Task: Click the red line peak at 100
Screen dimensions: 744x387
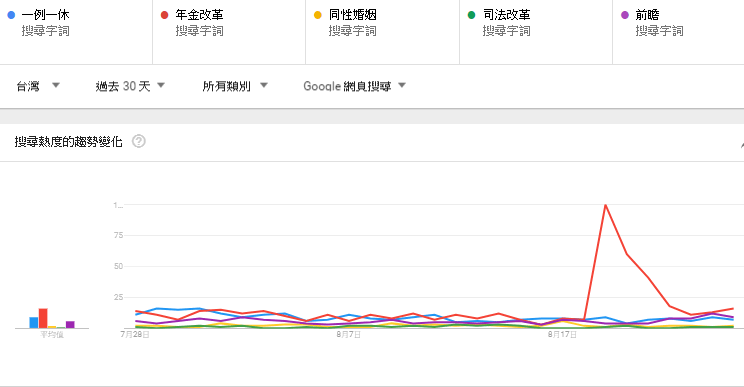Action: (x=605, y=205)
